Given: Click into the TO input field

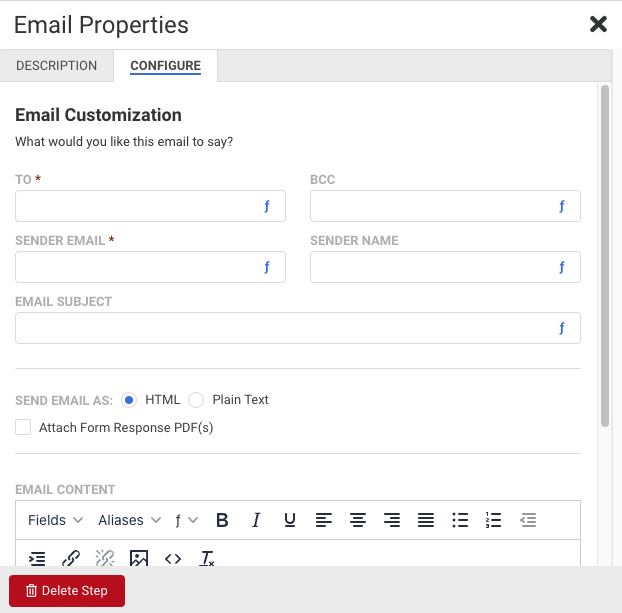Looking at the screenshot, I should (x=150, y=206).
